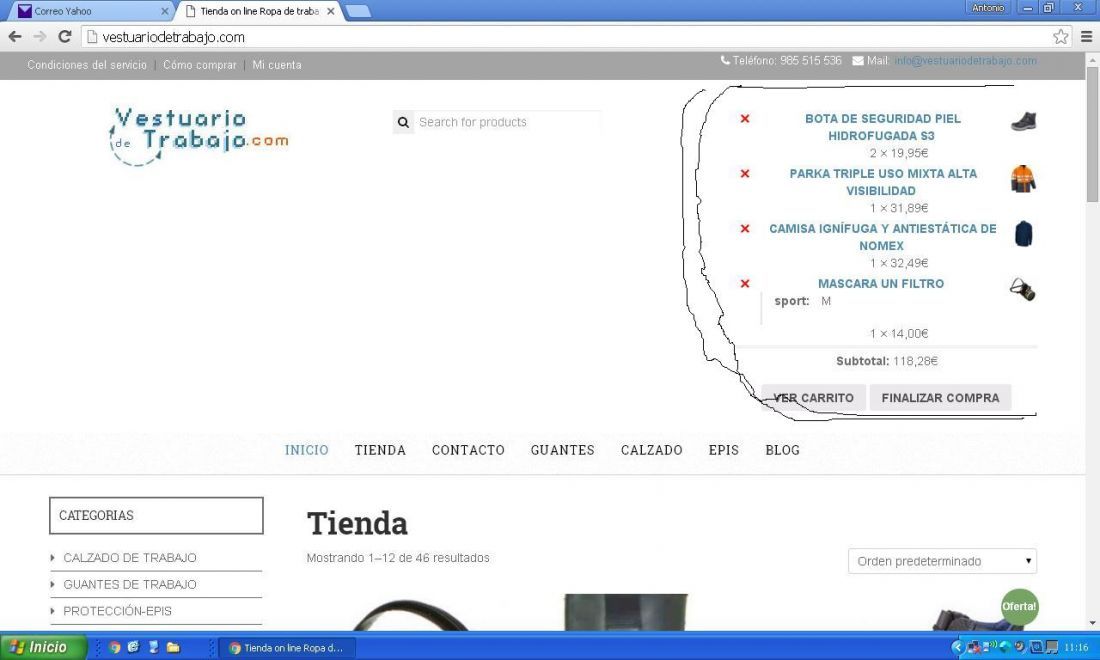Open the Mascara Un Filtro product link
The image size is (1100, 660).
pos(880,283)
